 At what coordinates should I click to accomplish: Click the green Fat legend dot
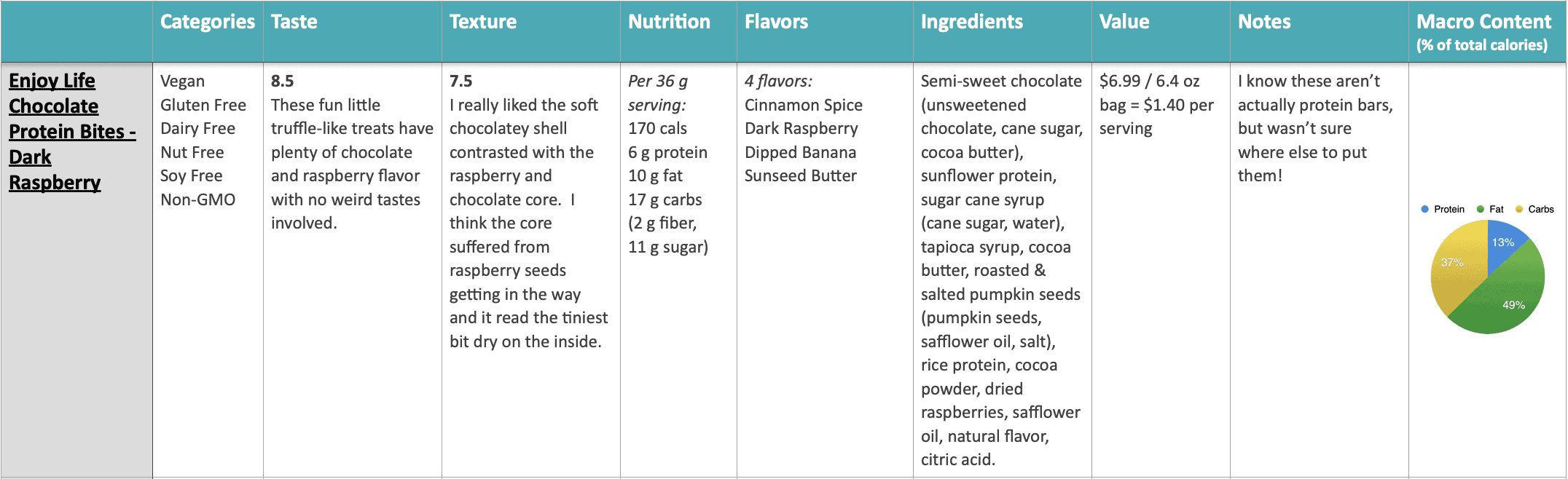point(1480,210)
